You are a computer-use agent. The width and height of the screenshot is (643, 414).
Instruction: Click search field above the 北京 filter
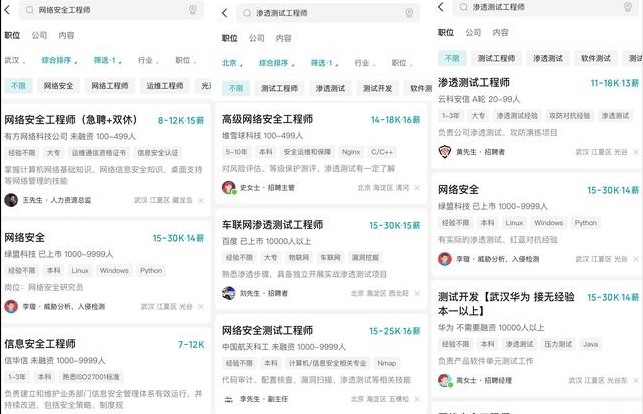[x=328, y=13]
